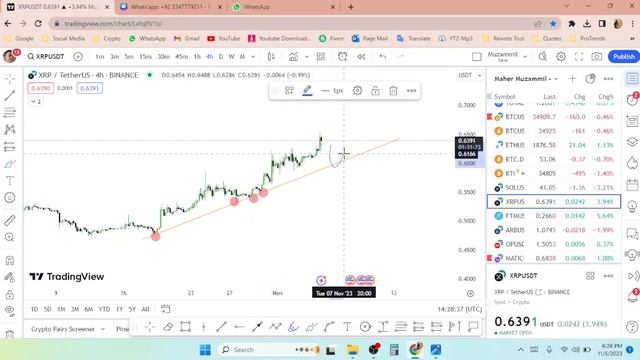Open the Indicators menu
Screen dimensions: 640x360
tap(293, 56)
